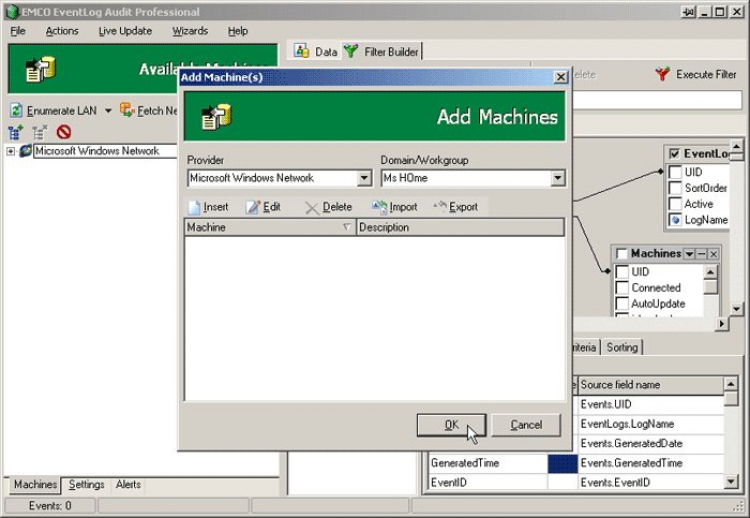Click the Data tab icon
The height and width of the screenshot is (518, 750).
[x=301, y=51]
